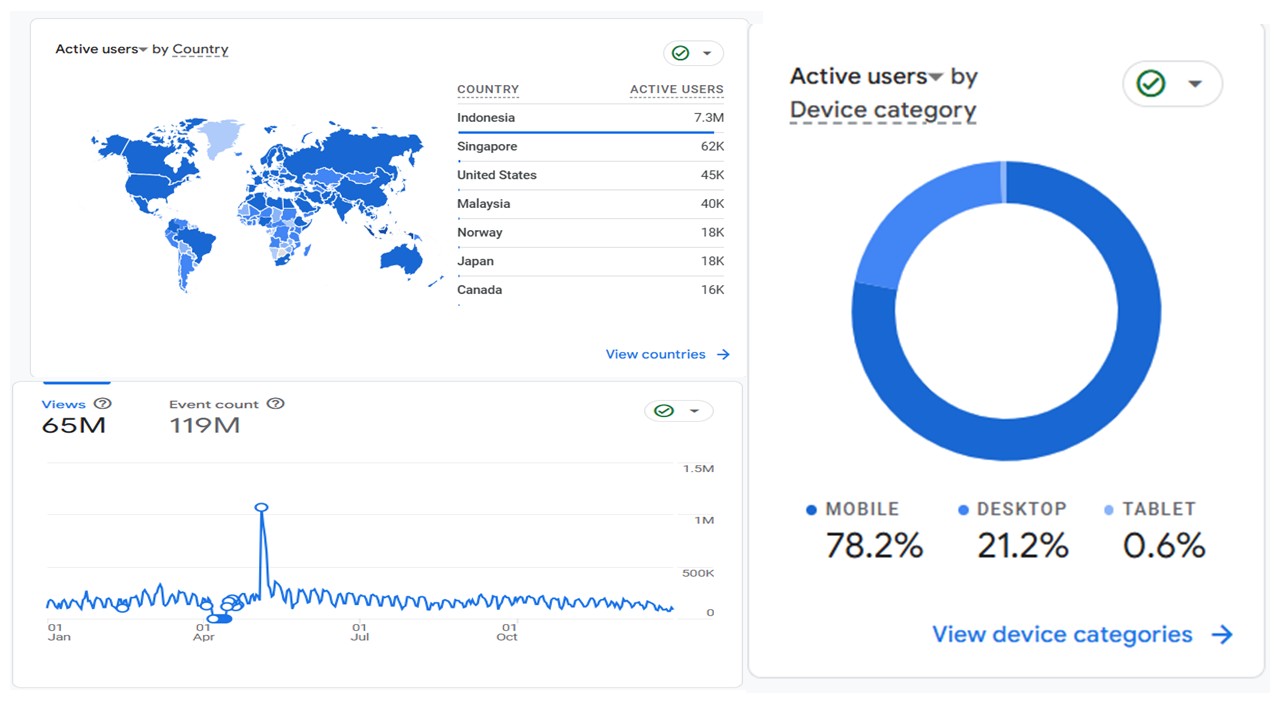Open Active users metric dropdown in device card

(x=936, y=78)
